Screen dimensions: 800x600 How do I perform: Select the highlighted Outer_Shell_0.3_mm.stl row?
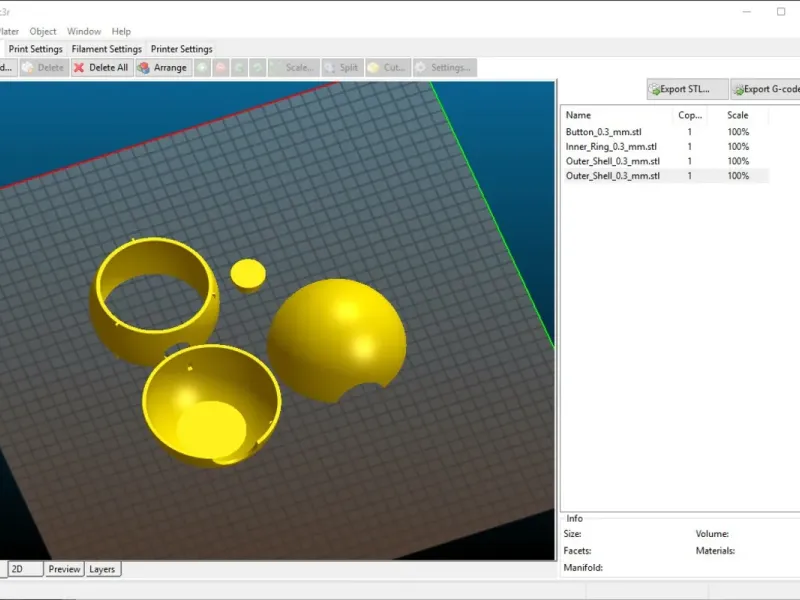(x=665, y=176)
